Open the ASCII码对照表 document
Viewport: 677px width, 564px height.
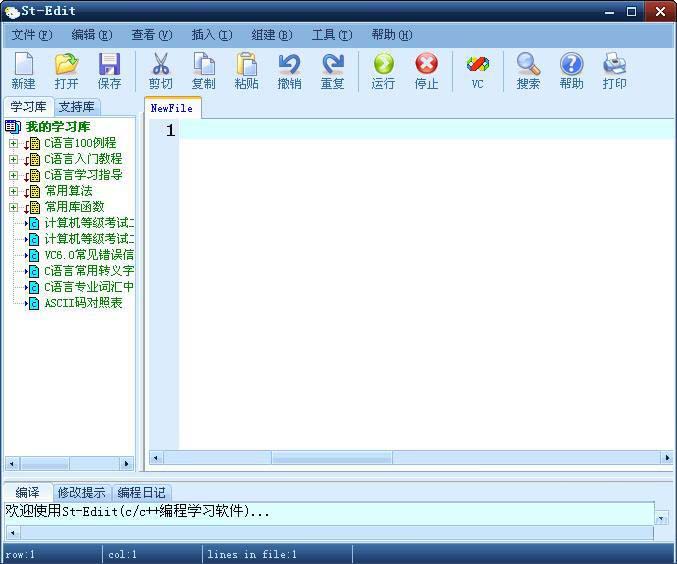click(83, 303)
